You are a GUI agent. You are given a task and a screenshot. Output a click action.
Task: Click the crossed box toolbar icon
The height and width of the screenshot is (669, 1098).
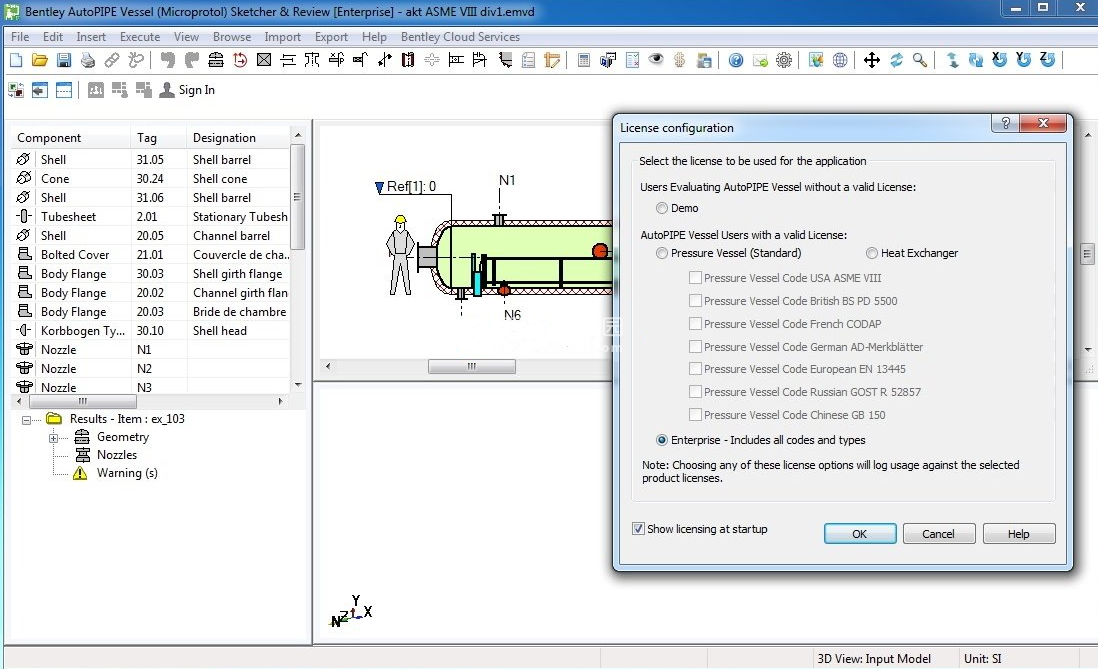[x=264, y=60]
